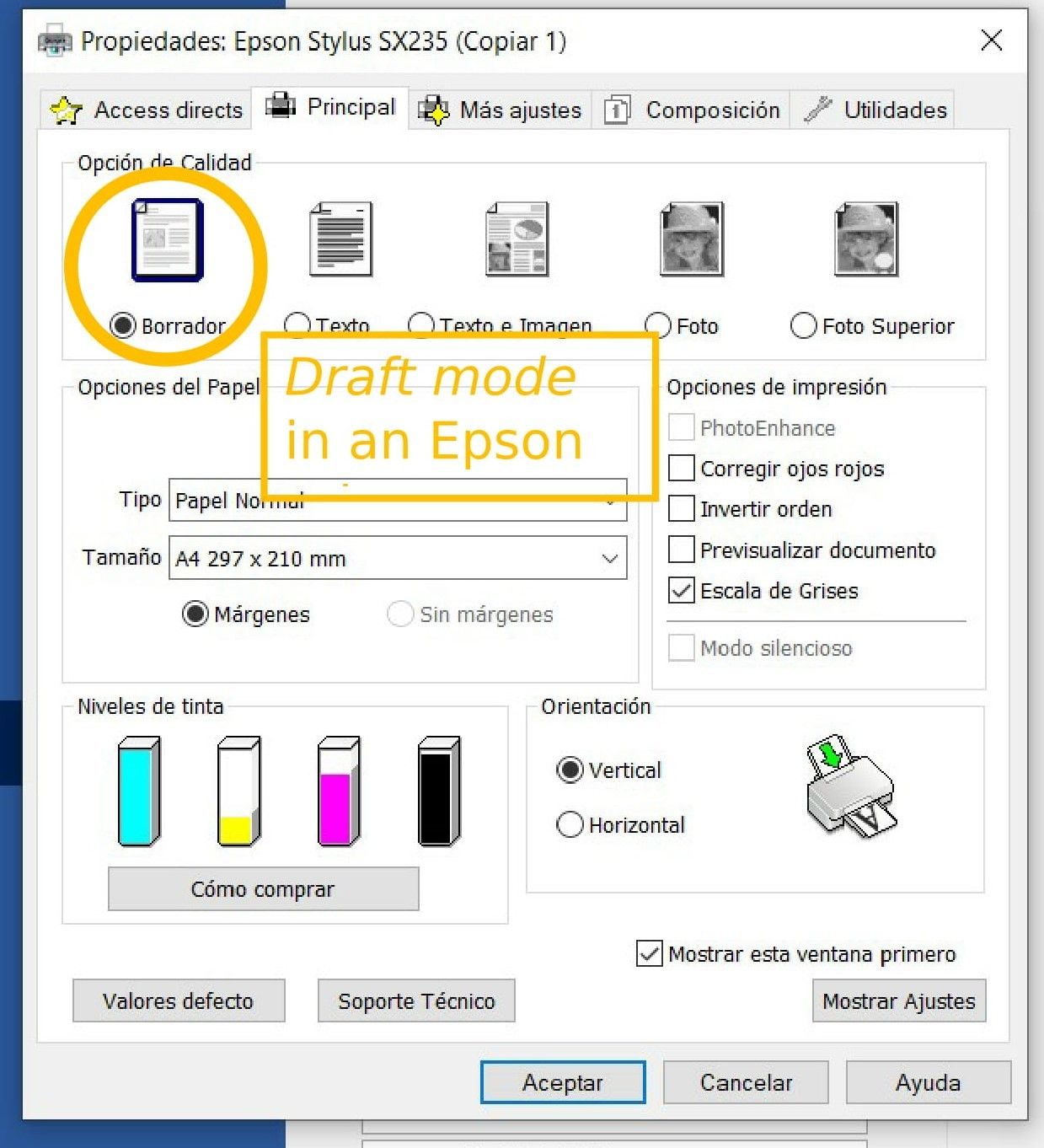Close the Propiedades dialog window

pyautogui.click(x=992, y=40)
